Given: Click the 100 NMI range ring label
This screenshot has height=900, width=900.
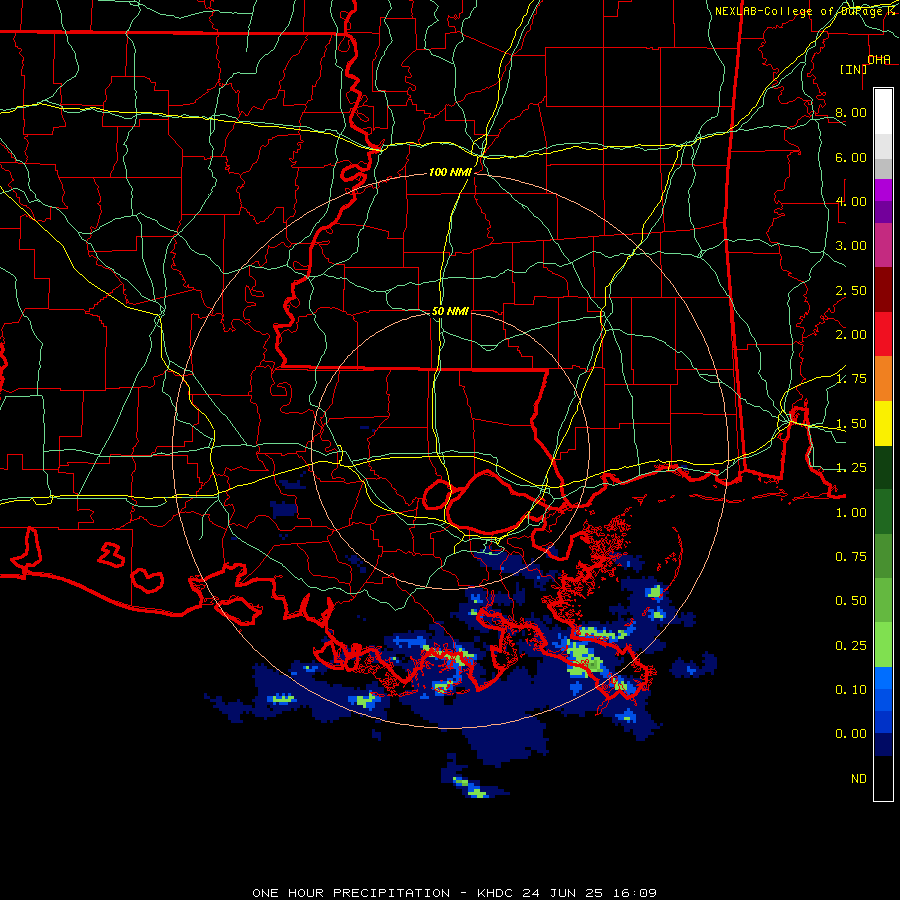Looking at the screenshot, I should (x=450, y=172).
